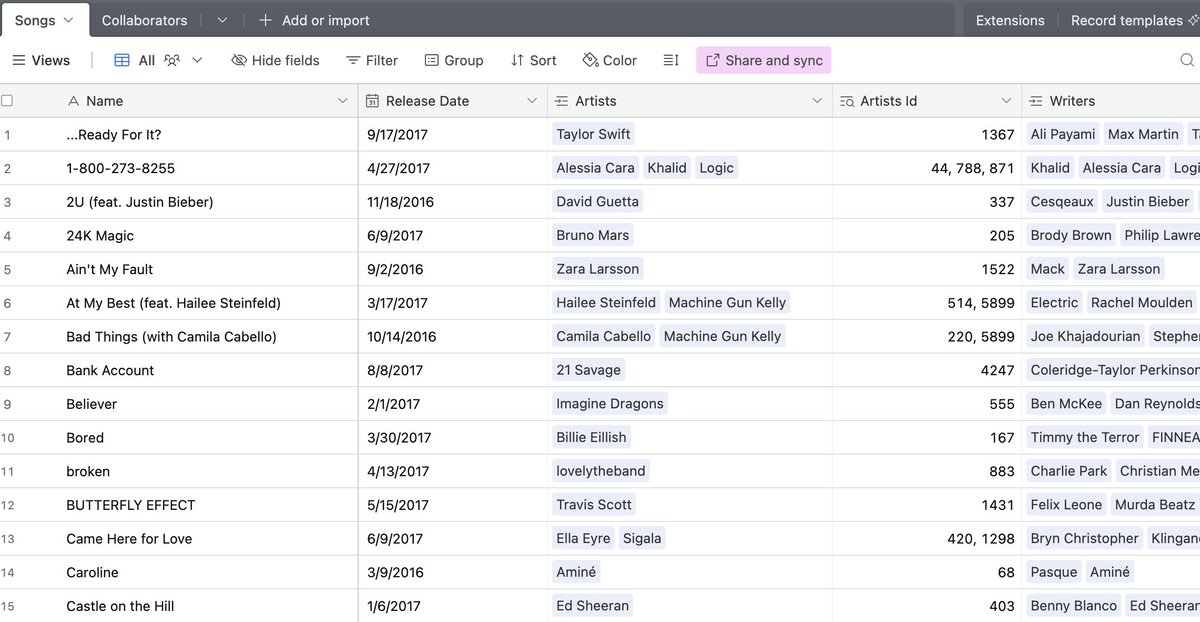The image size is (1200, 622).
Task: Select release date 9/17/2017 cell
Action: (453, 134)
